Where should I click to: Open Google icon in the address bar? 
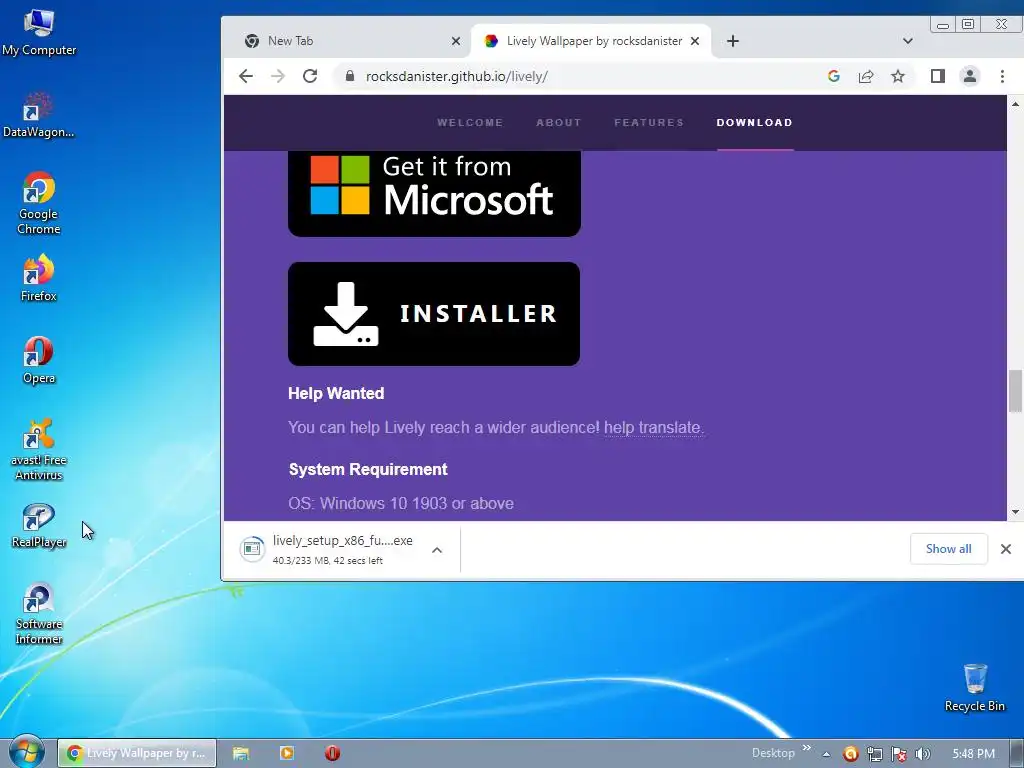point(833,76)
